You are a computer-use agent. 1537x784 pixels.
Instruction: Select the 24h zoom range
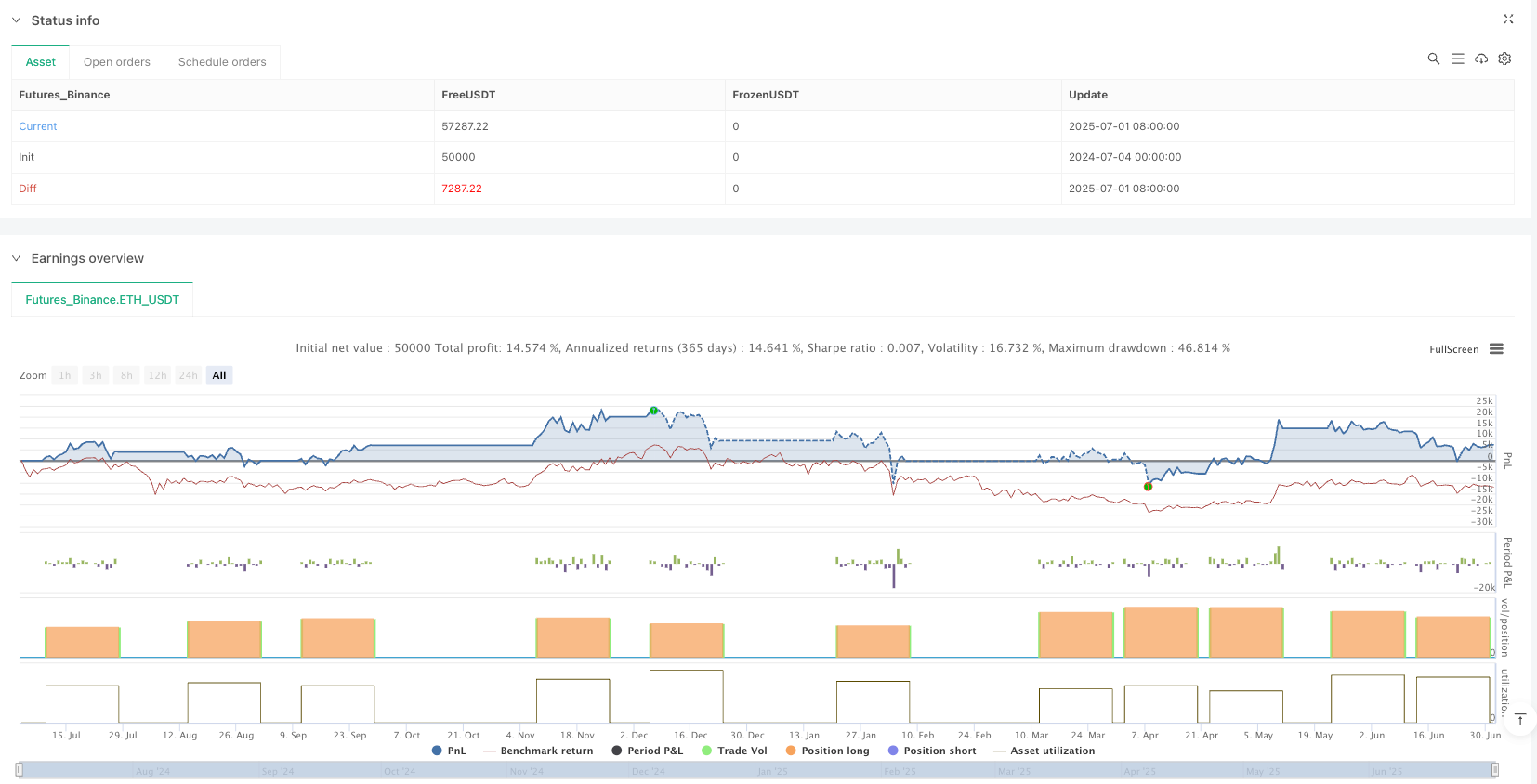click(189, 375)
